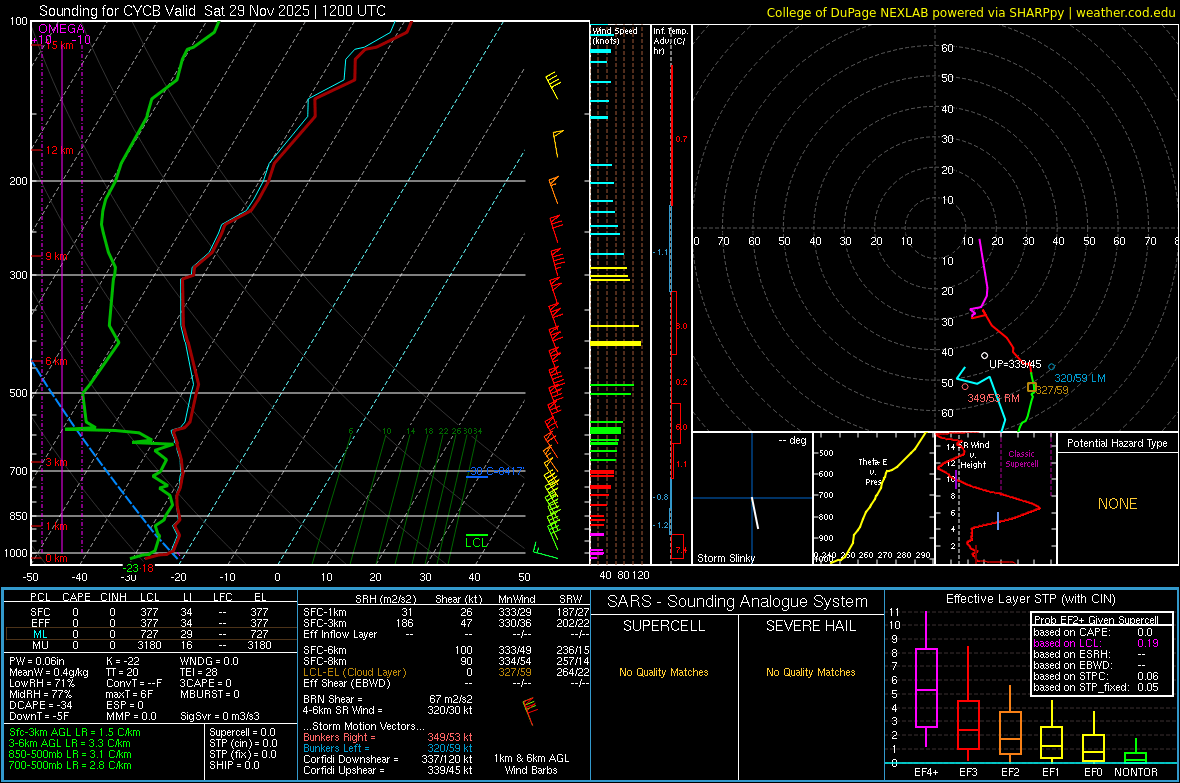Viewport: 1180px width, 783px height.
Task: Click the 'maxT = 6F' value
Action: (x=129, y=694)
